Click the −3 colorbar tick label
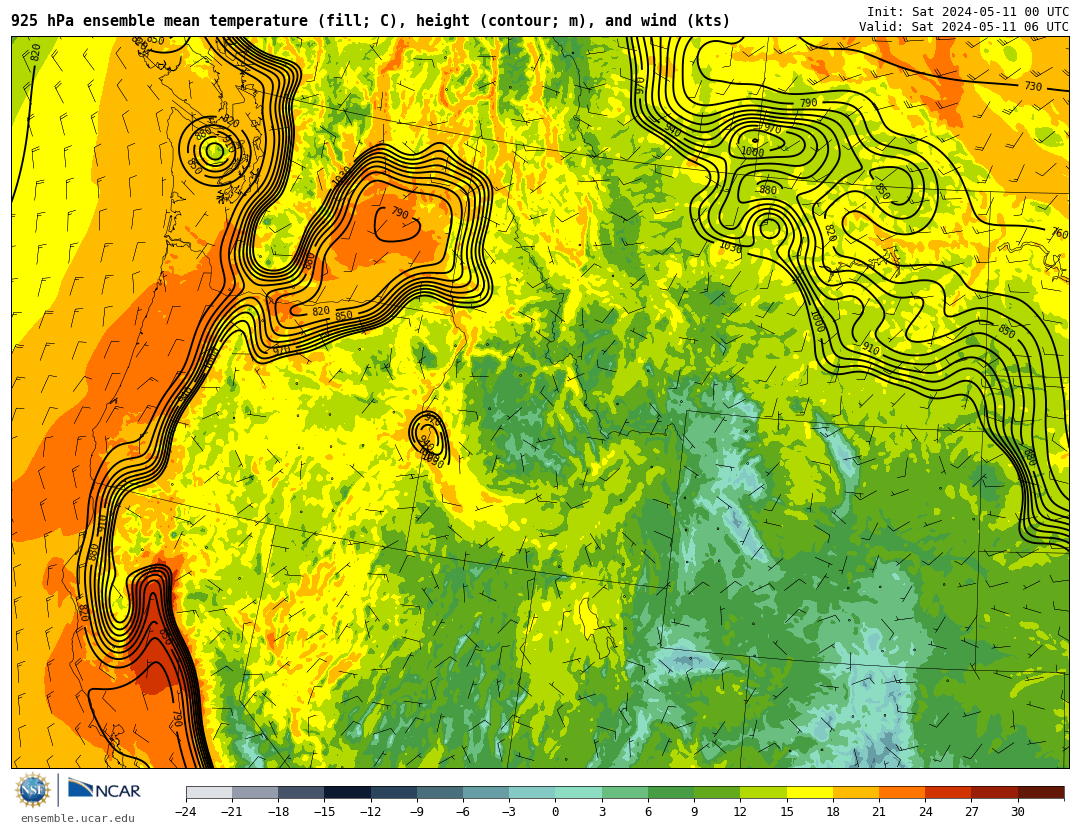 tap(509, 812)
